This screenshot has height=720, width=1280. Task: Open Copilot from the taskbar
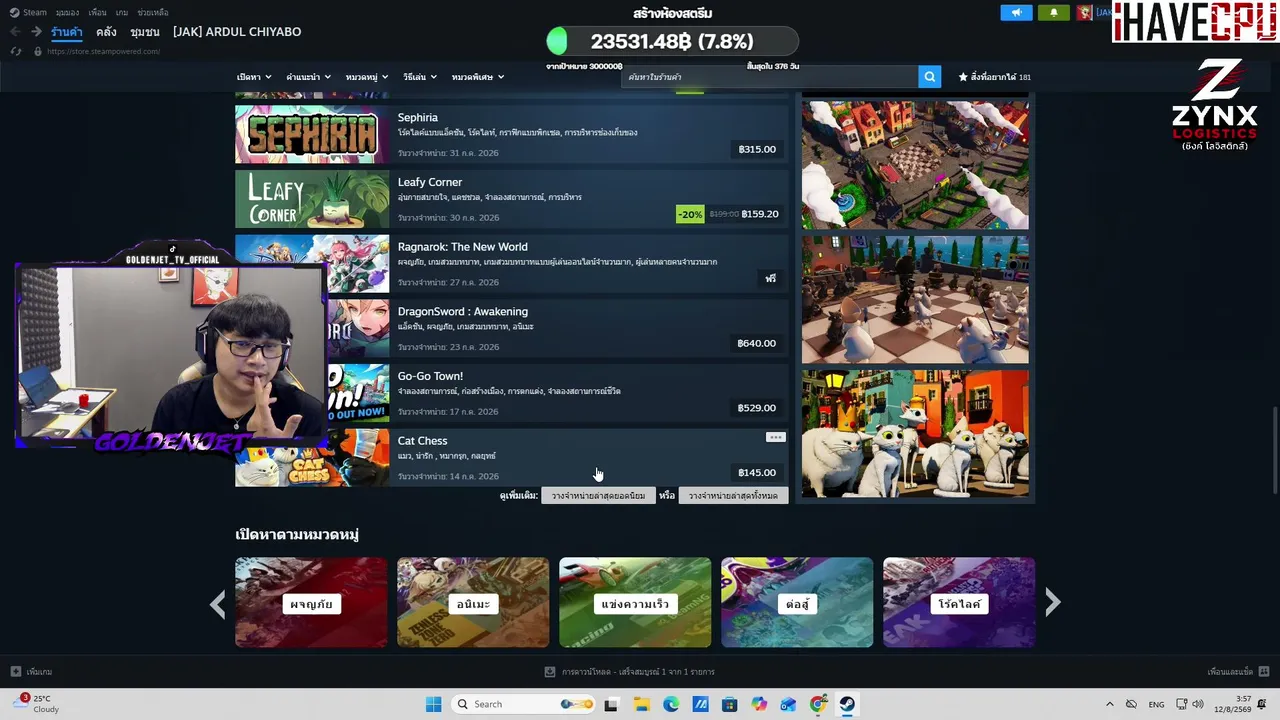tap(759, 704)
